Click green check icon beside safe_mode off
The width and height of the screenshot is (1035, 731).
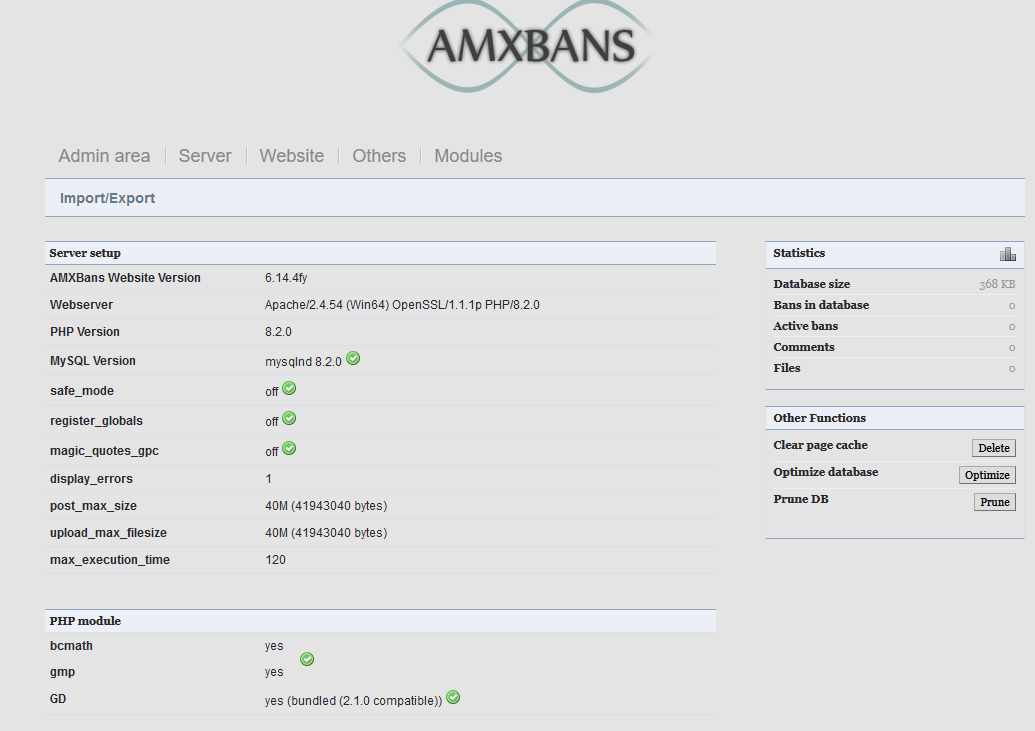tap(289, 388)
